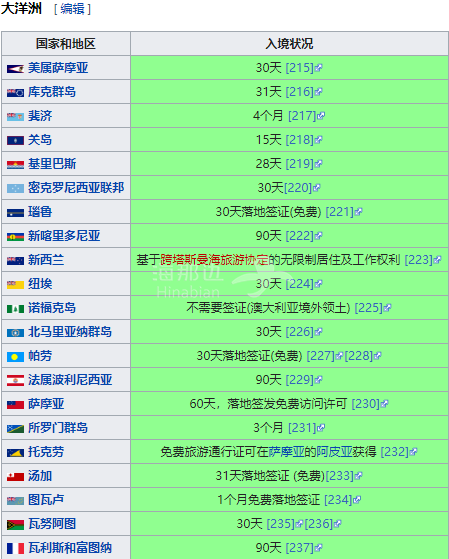Open reference [236] for Vanuatu
Screen dimensions: 449x559
pyautogui.click(x=318, y=524)
